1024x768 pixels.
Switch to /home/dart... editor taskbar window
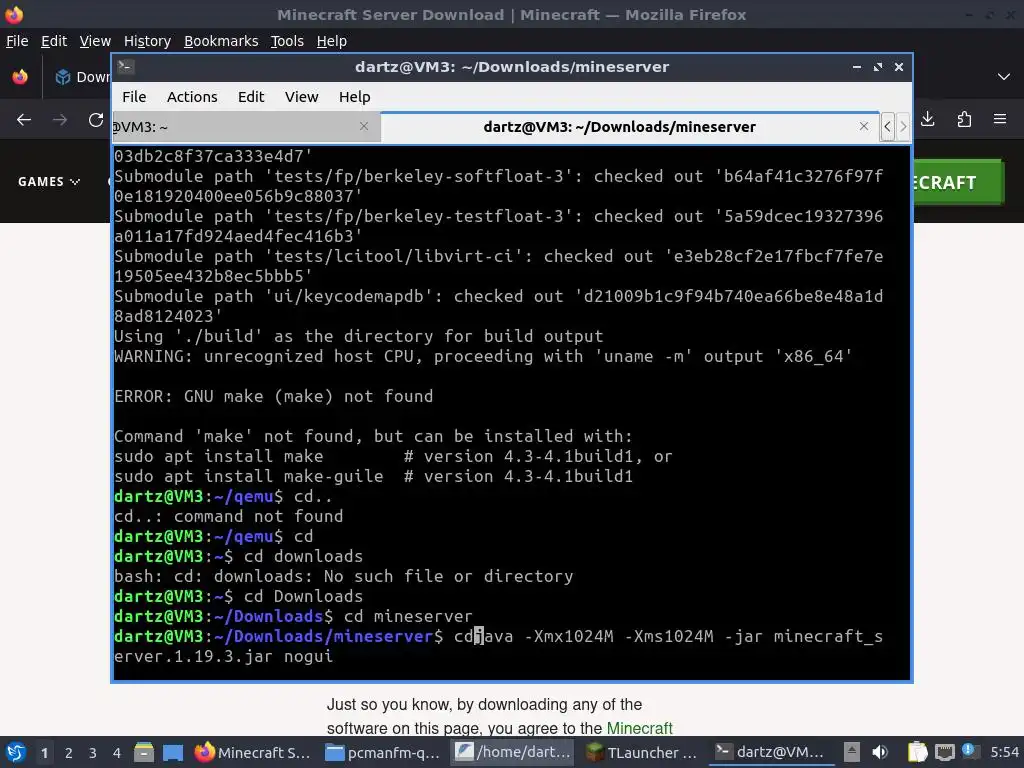(513, 752)
